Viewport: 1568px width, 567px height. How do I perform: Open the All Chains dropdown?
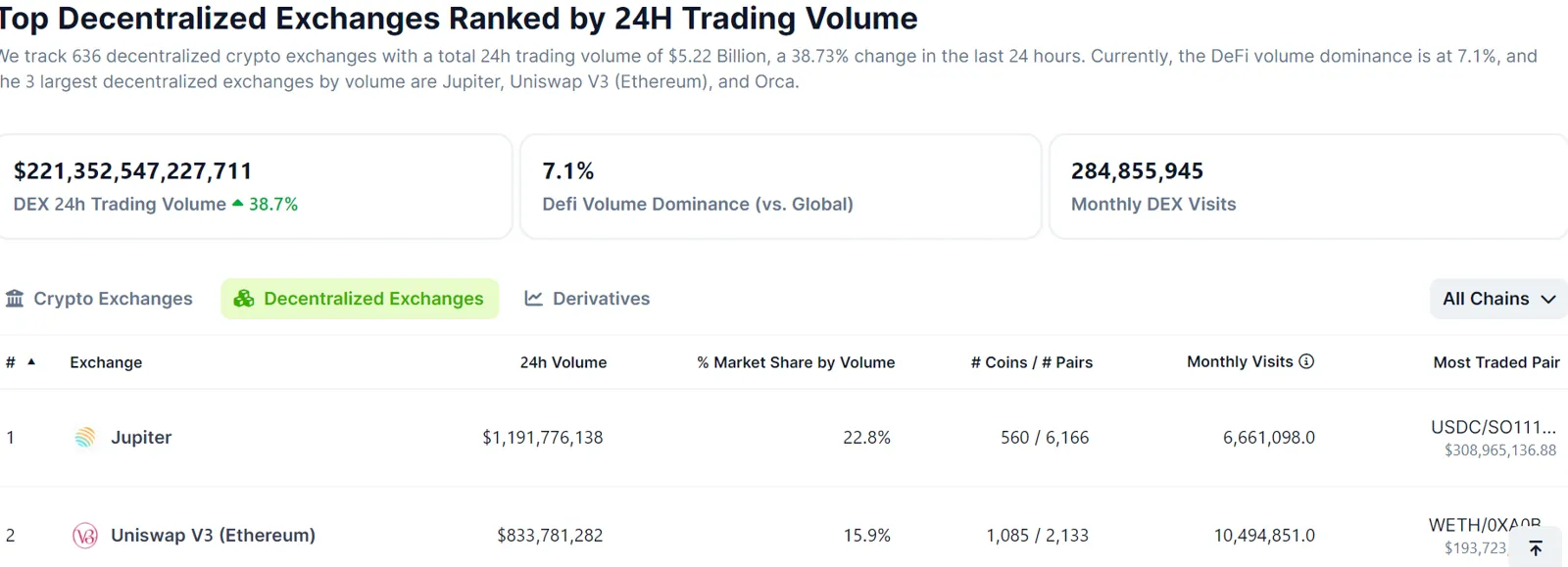[x=1498, y=299]
